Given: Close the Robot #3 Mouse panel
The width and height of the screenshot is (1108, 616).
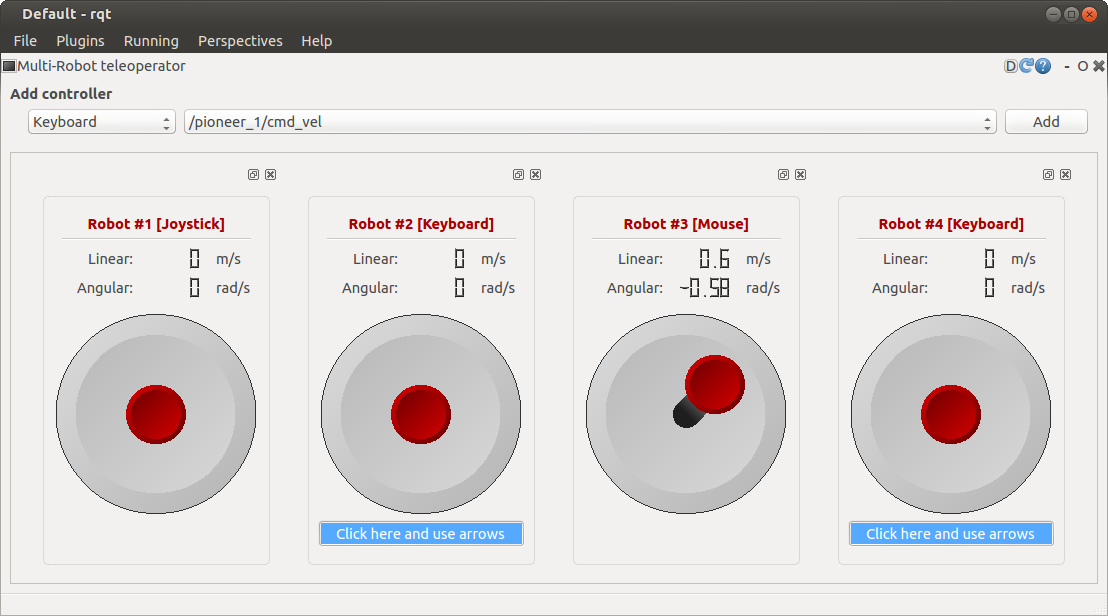Looking at the screenshot, I should click(800, 174).
